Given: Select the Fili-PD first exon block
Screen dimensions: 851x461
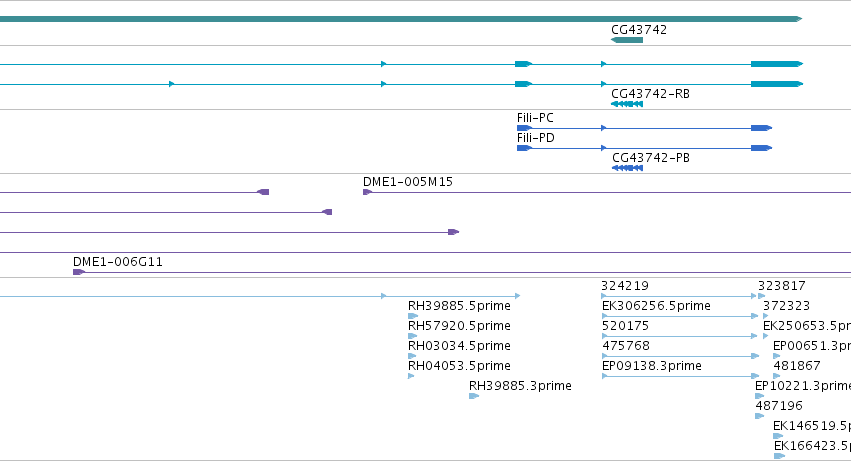Looking at the screenshot, I should tap(524, 148).
